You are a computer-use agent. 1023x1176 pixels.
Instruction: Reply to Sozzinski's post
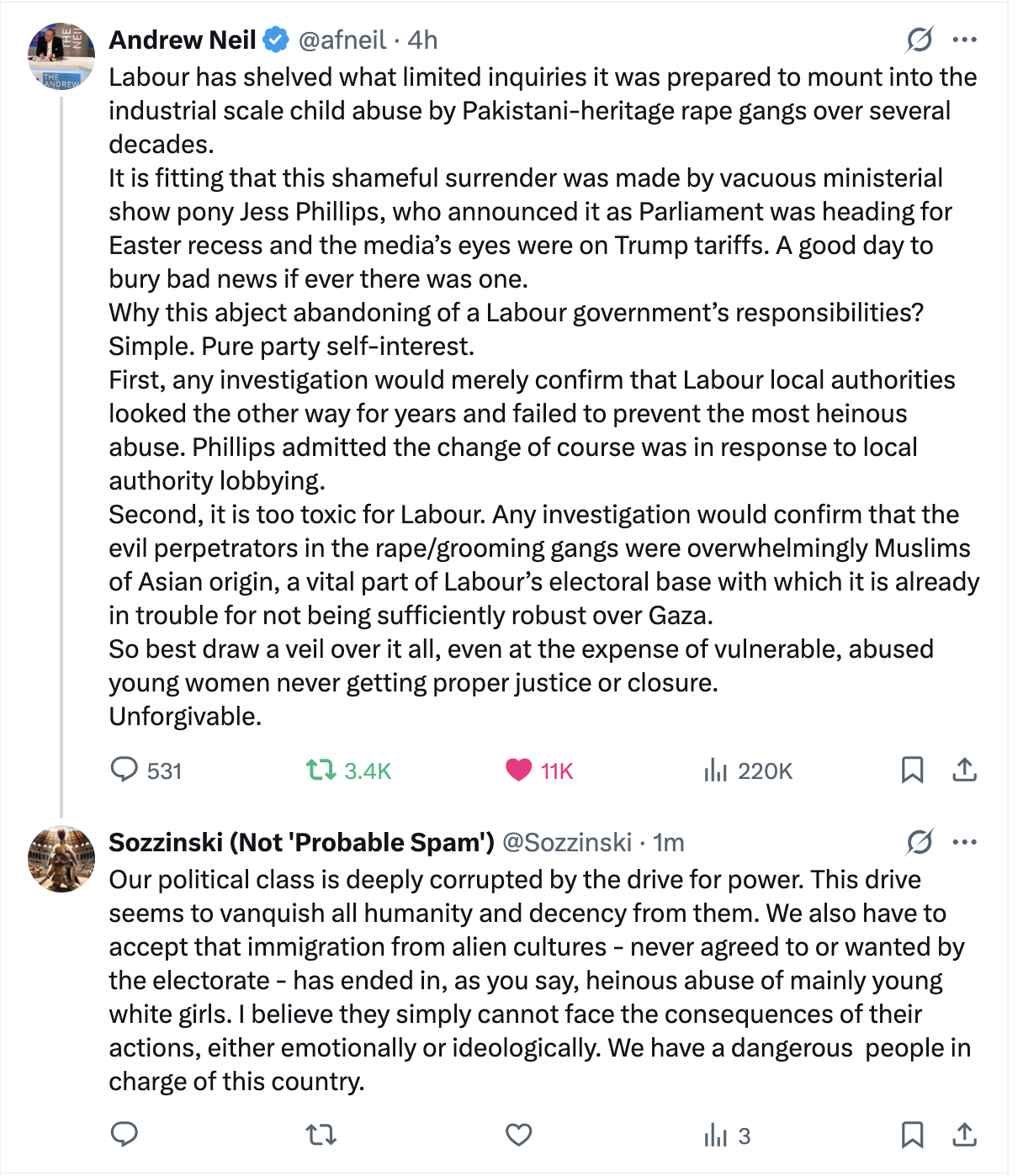point(125,1135)
